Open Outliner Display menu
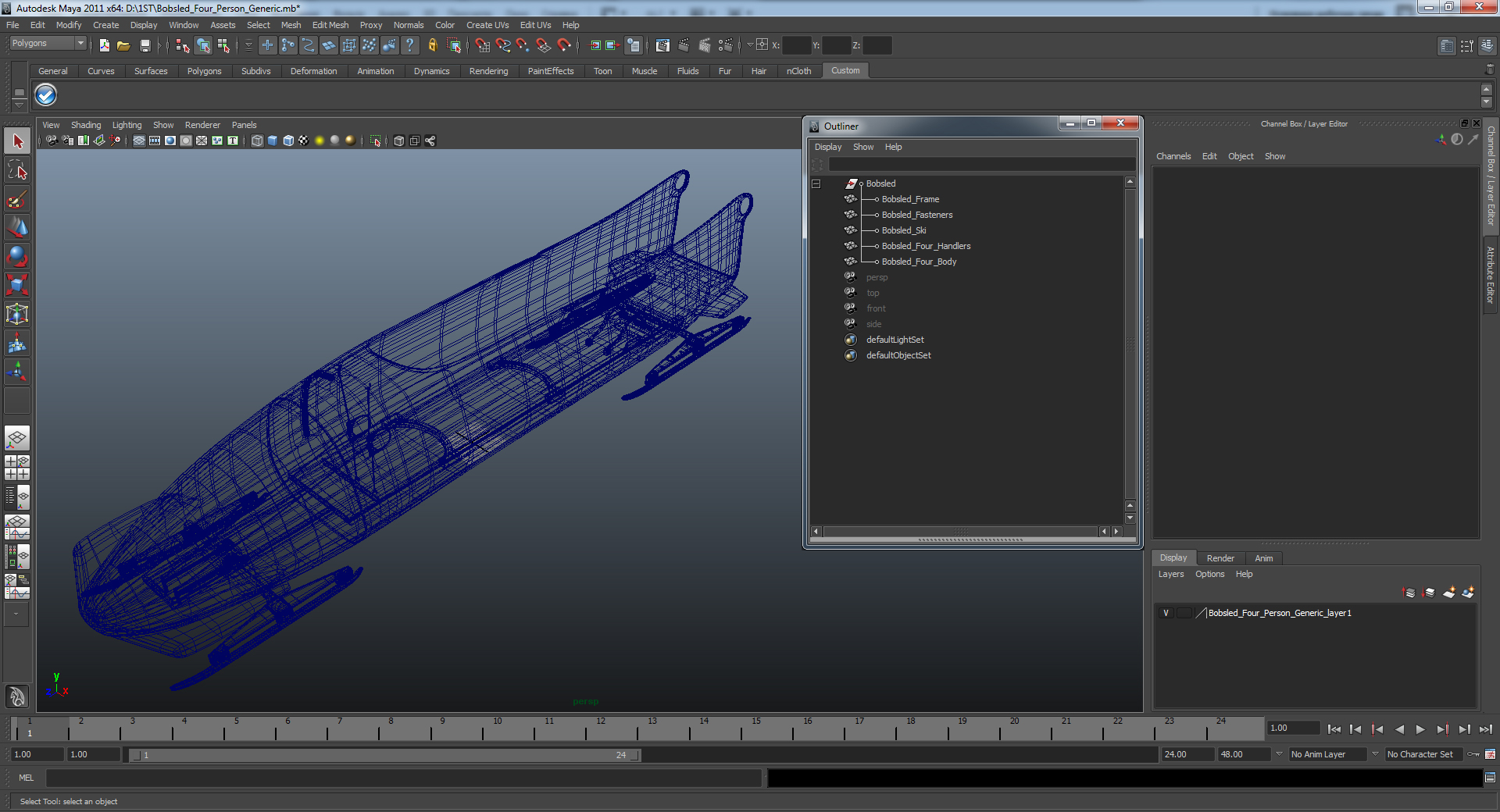This screenshot has height=812, width=1500. [828, 147]
